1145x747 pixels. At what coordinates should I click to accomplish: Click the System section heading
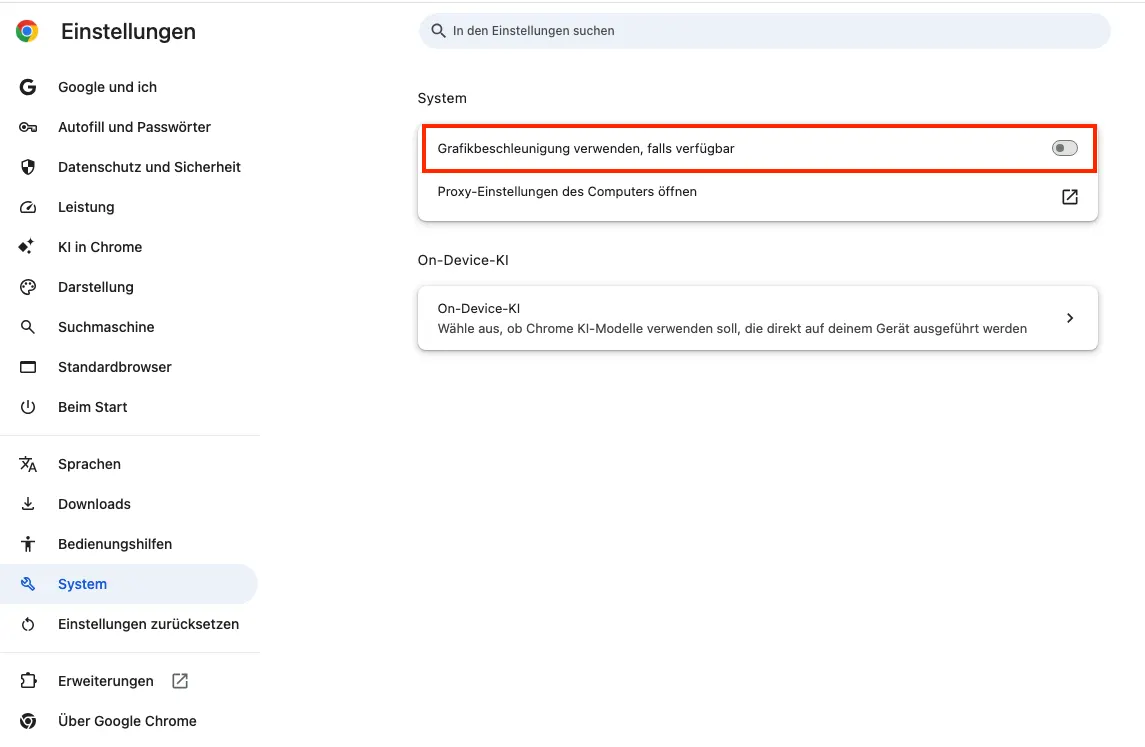442,98
